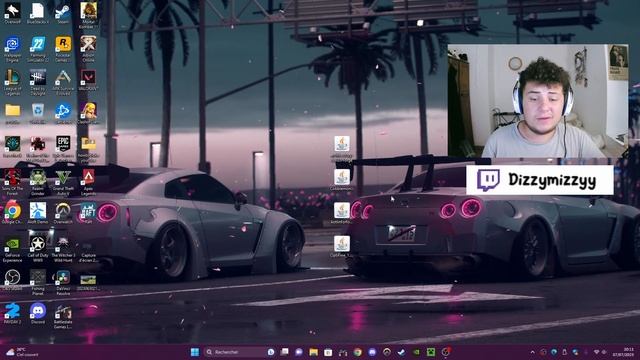Open DaVinci Resolve desktop shortcut

[63, 282]
